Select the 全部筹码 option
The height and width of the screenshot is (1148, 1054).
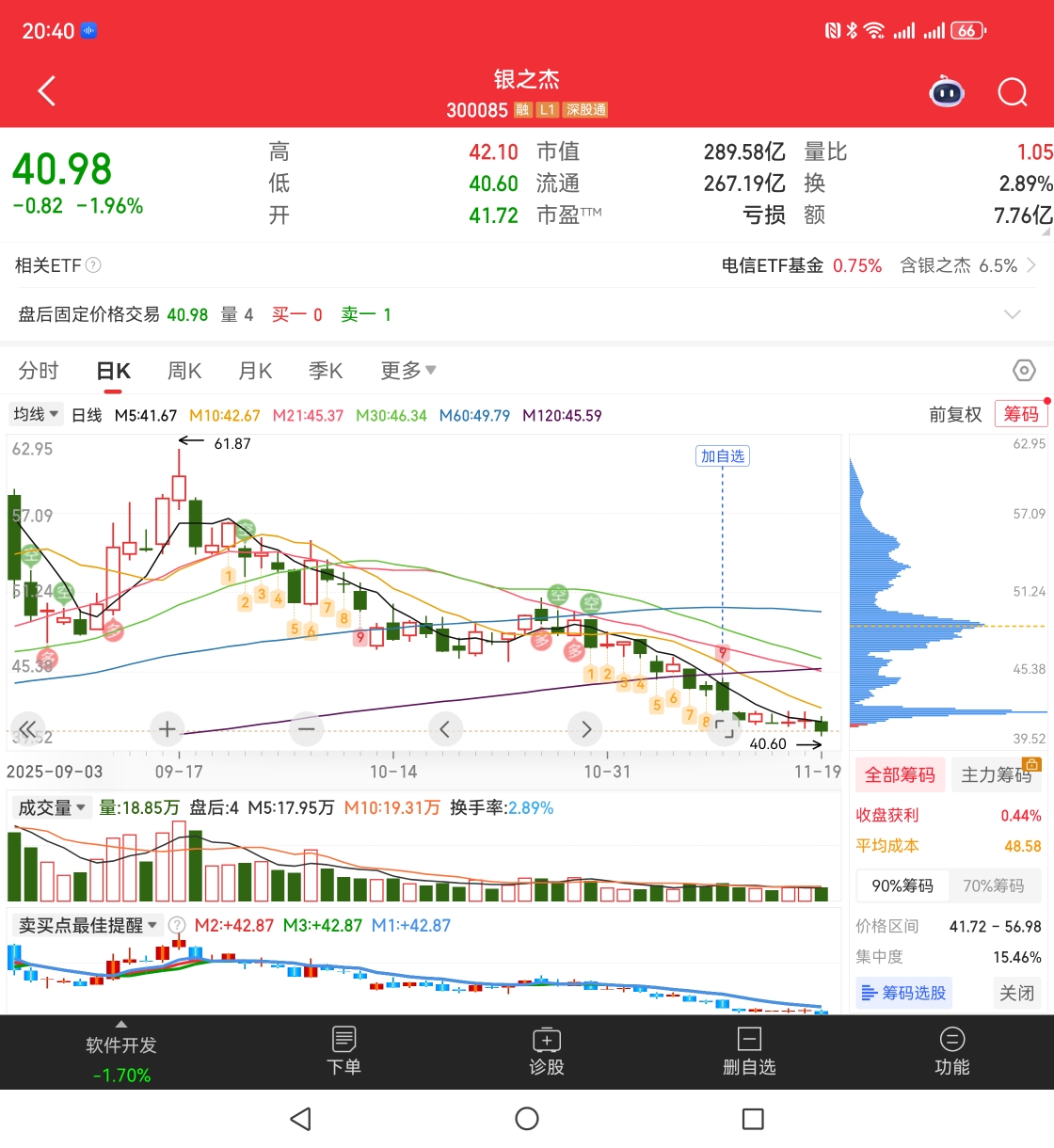[900, 774]
